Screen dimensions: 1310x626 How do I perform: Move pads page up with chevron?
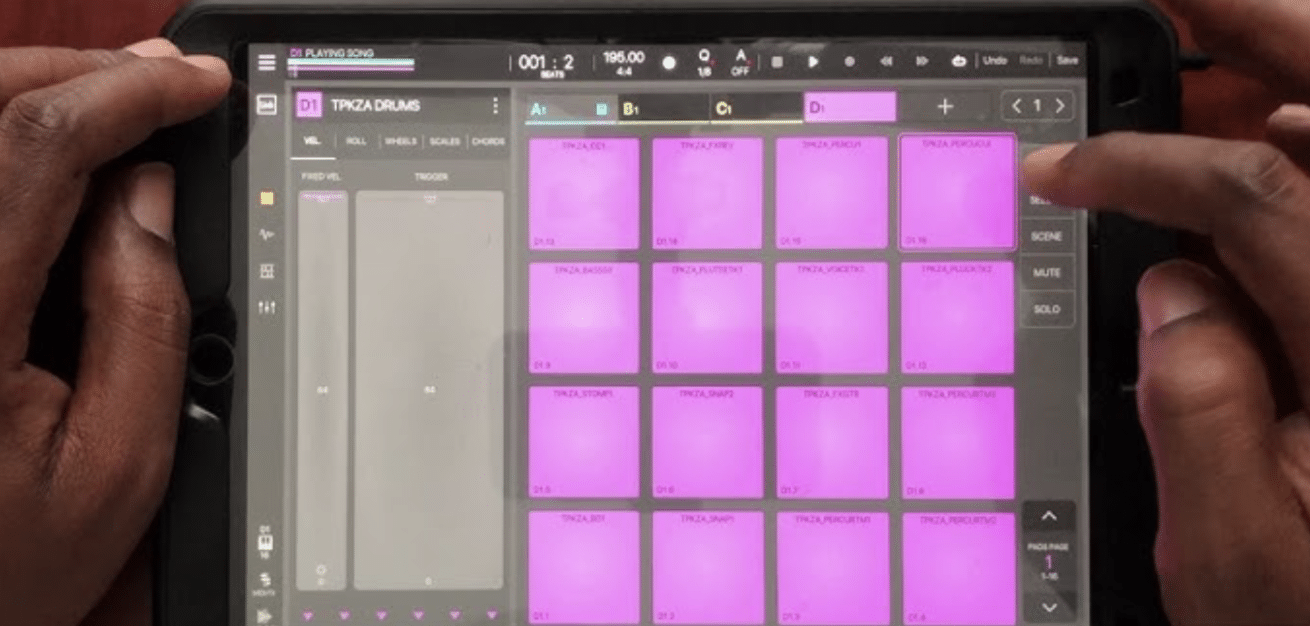[1049, 517]
